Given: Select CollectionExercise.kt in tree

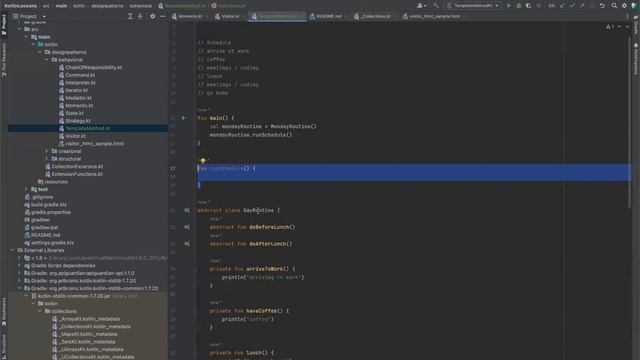Looking at the screenshot, I should [77, 167].
